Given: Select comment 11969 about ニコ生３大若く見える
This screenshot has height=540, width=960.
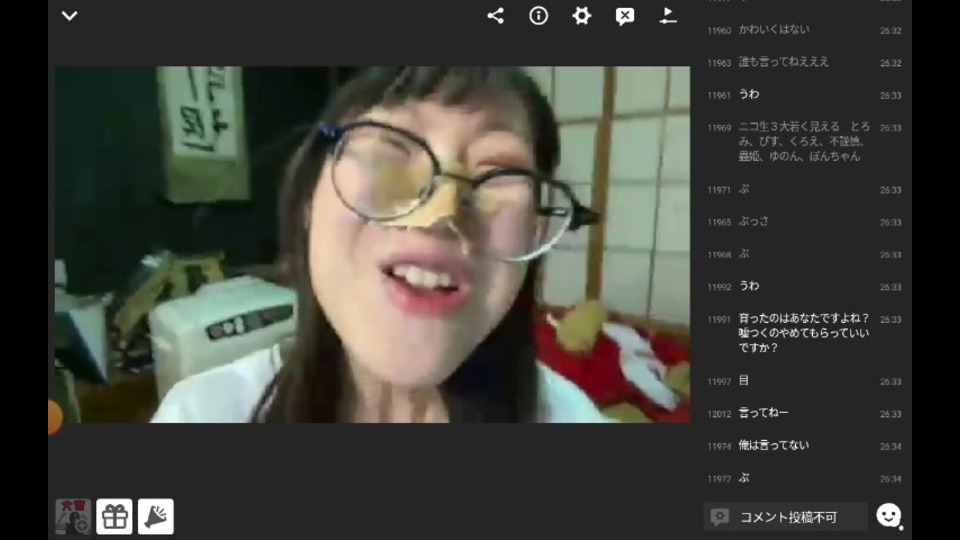Looking at the screenshot, I should 804,141.
